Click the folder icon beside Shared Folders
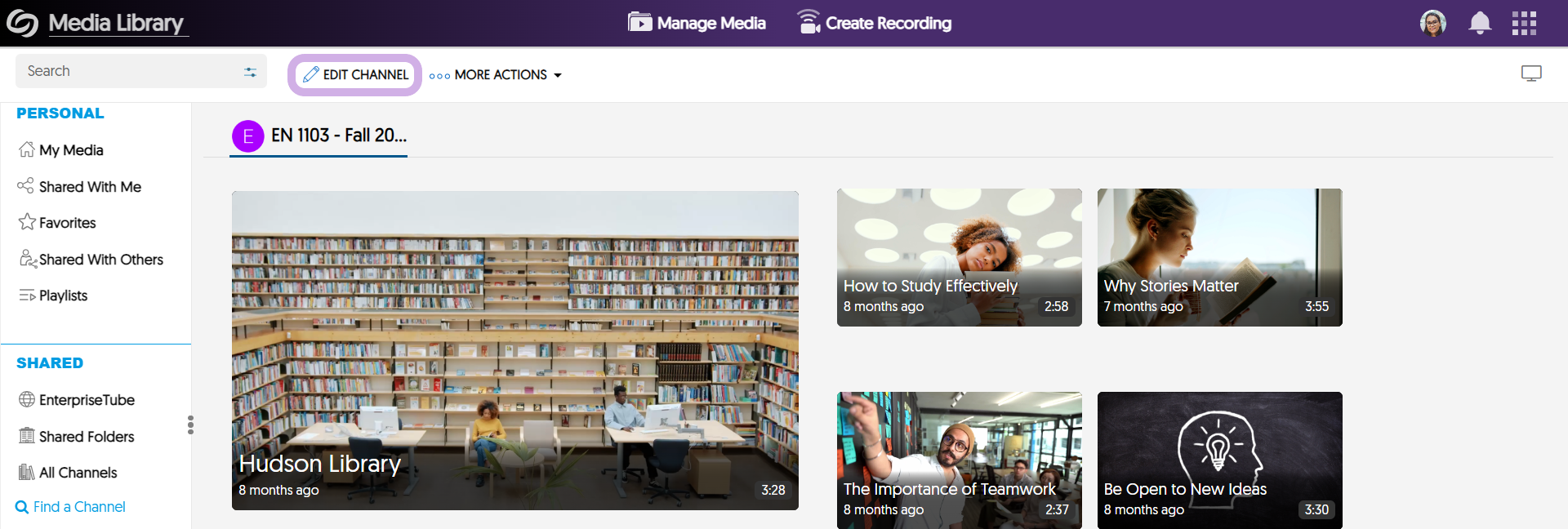The width and height of the screenshot is (1568, 529). pos(27,435)
